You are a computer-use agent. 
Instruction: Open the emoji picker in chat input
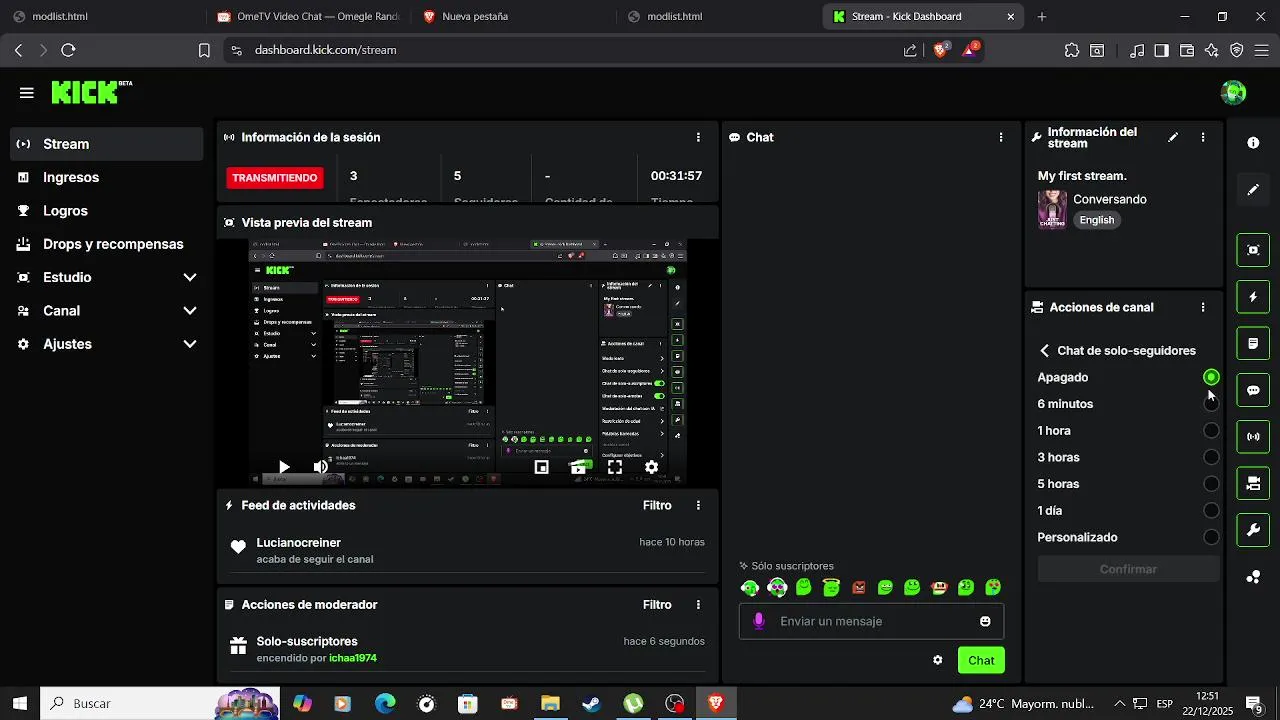[x=985, y=621]
